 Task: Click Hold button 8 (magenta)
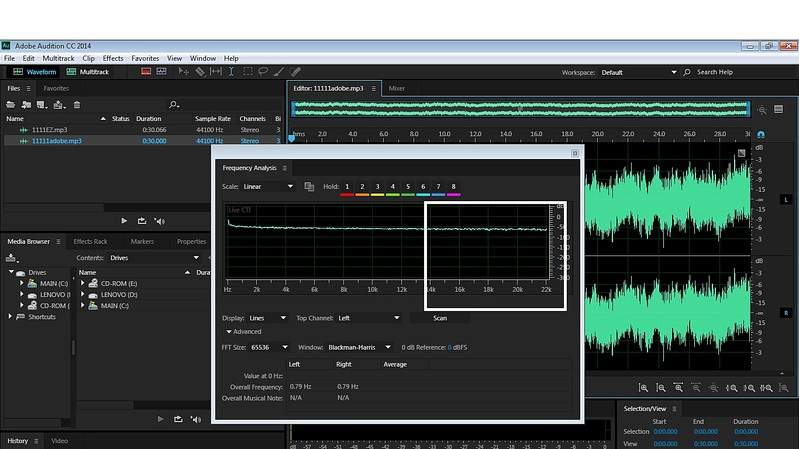pos(454,187)
